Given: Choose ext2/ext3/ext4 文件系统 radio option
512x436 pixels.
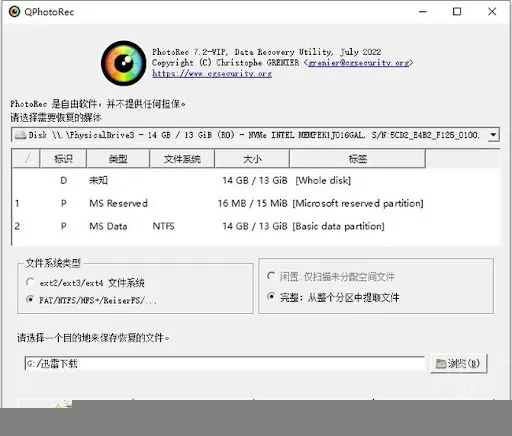Looking at the screenshot, I should (85, 283).
